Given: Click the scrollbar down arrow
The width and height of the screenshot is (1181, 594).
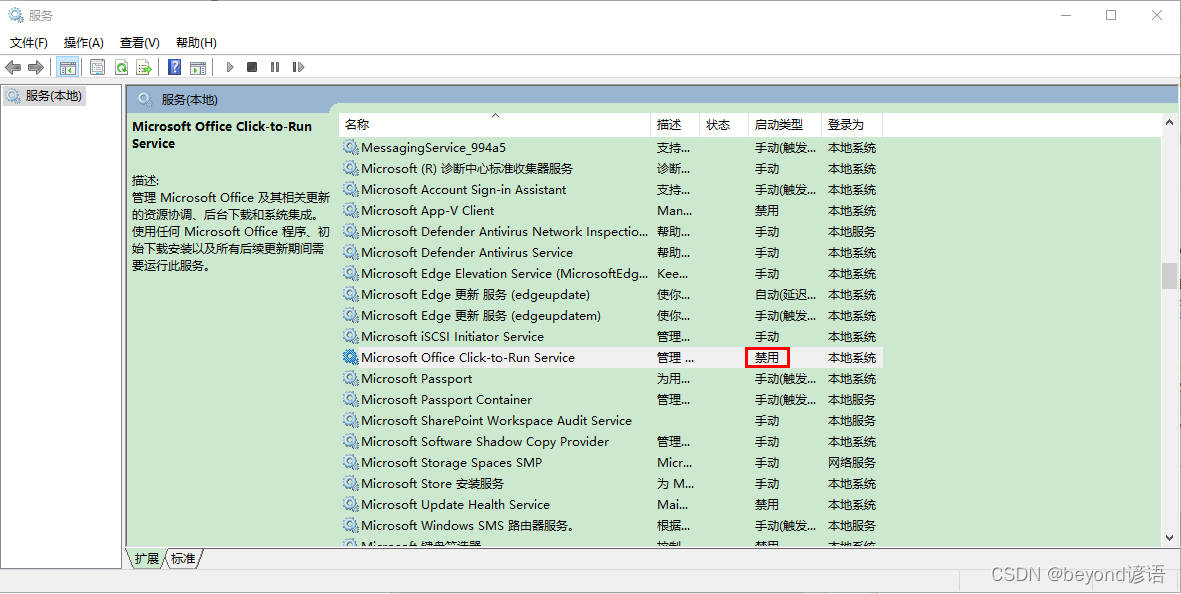Looking at the screenshot, I should coord(1170,538).
